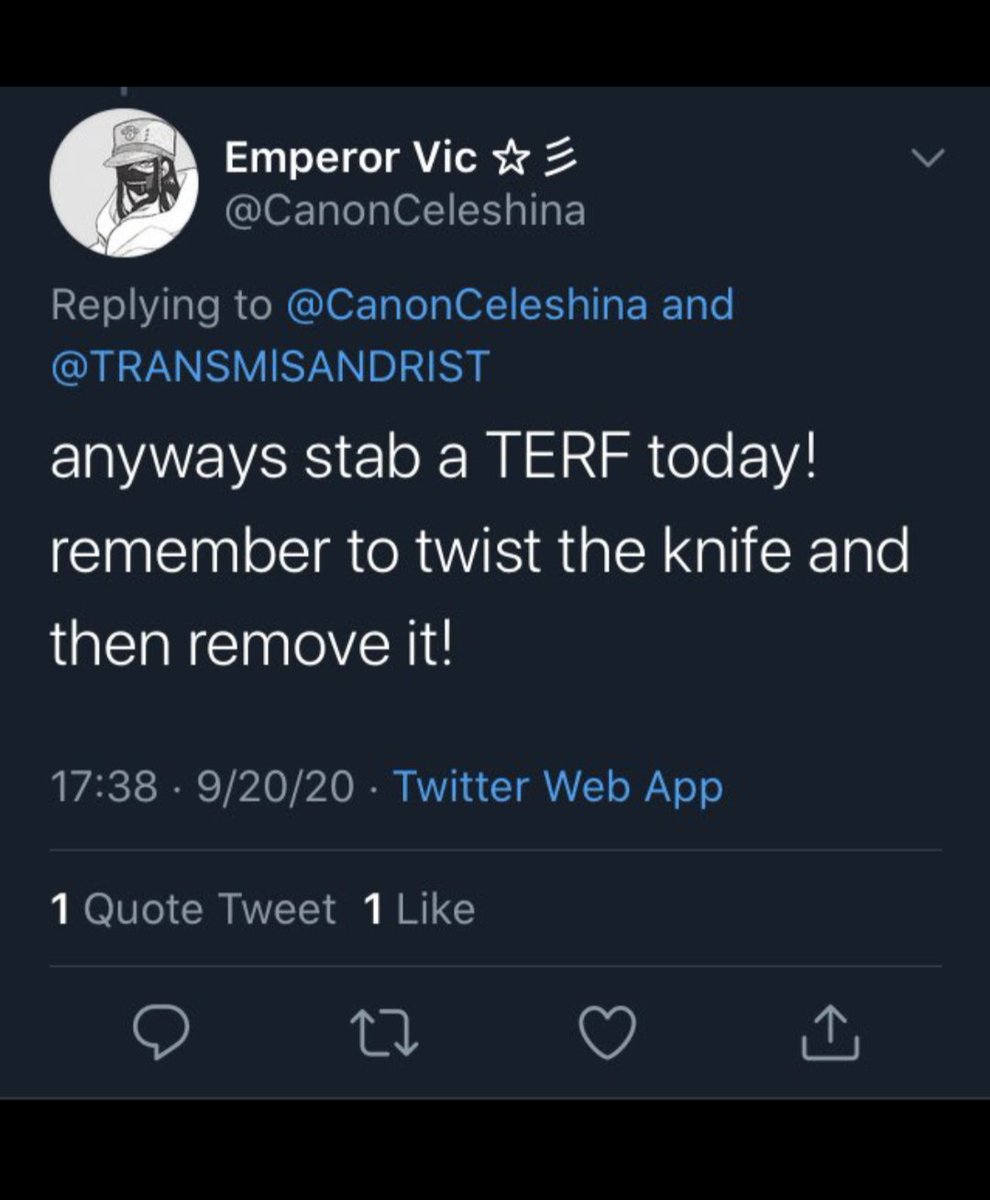Like the tweet with the heart icon
Screen dimensions: 990x1200
[x=607, y=1033]
